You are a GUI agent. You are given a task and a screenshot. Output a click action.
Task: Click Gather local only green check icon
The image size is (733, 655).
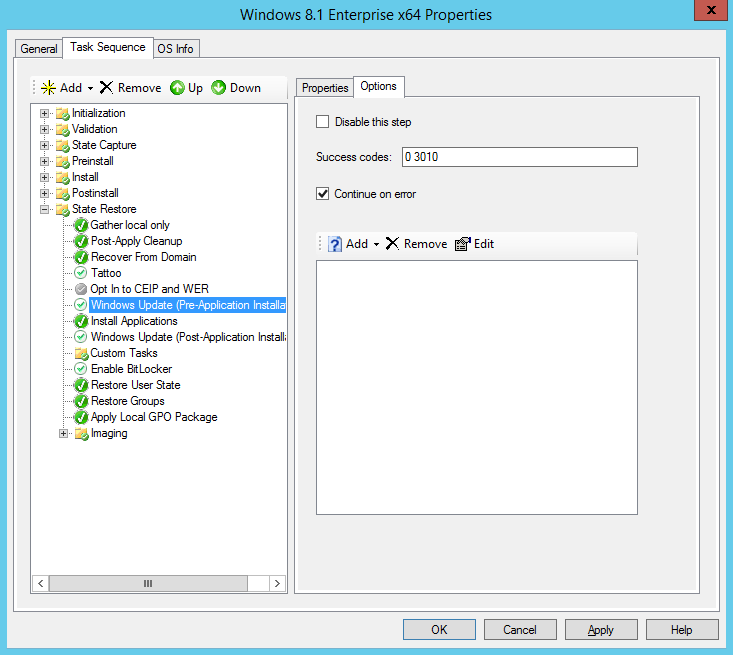point(81,225)
